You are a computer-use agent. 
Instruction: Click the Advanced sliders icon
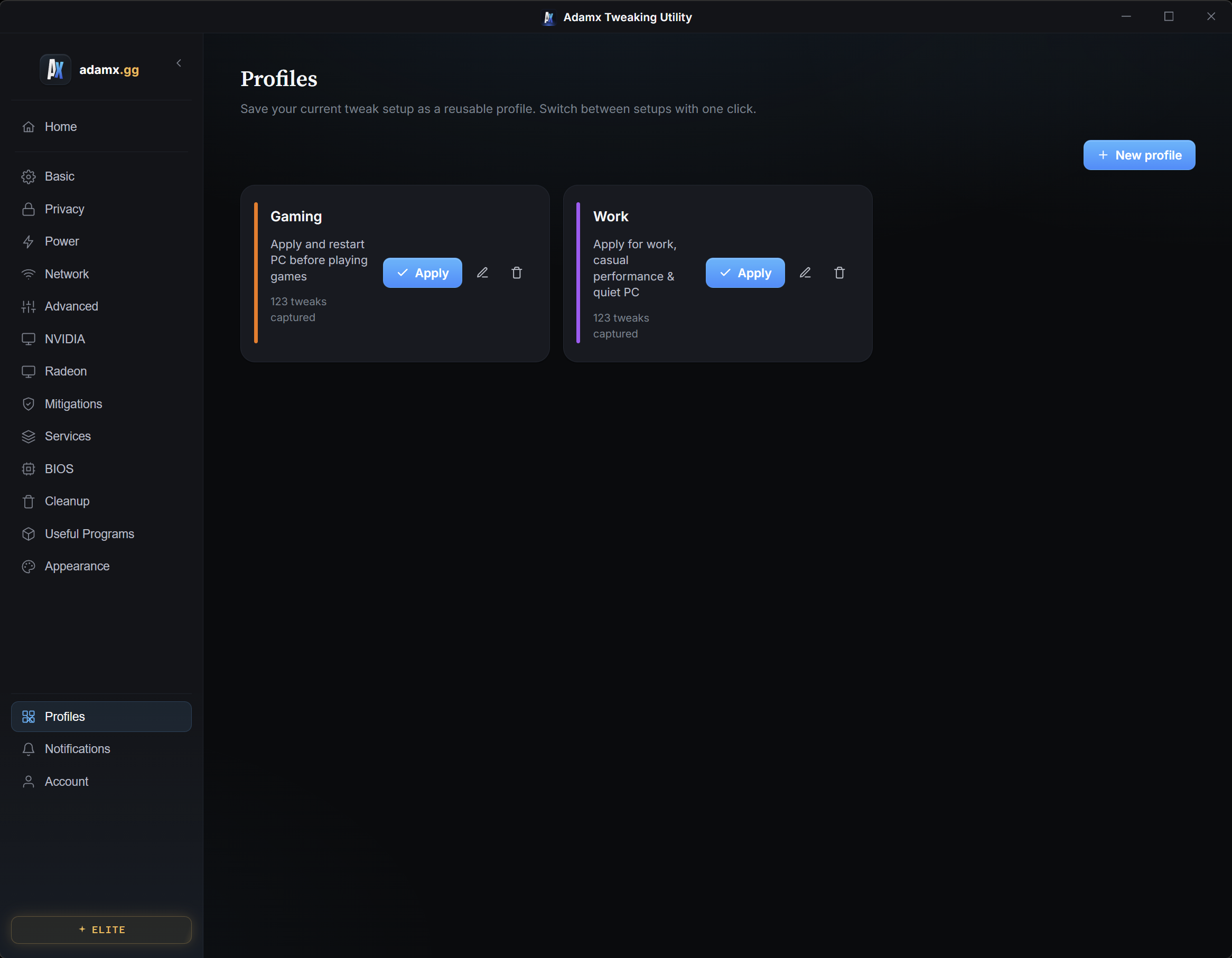point(28,306)
